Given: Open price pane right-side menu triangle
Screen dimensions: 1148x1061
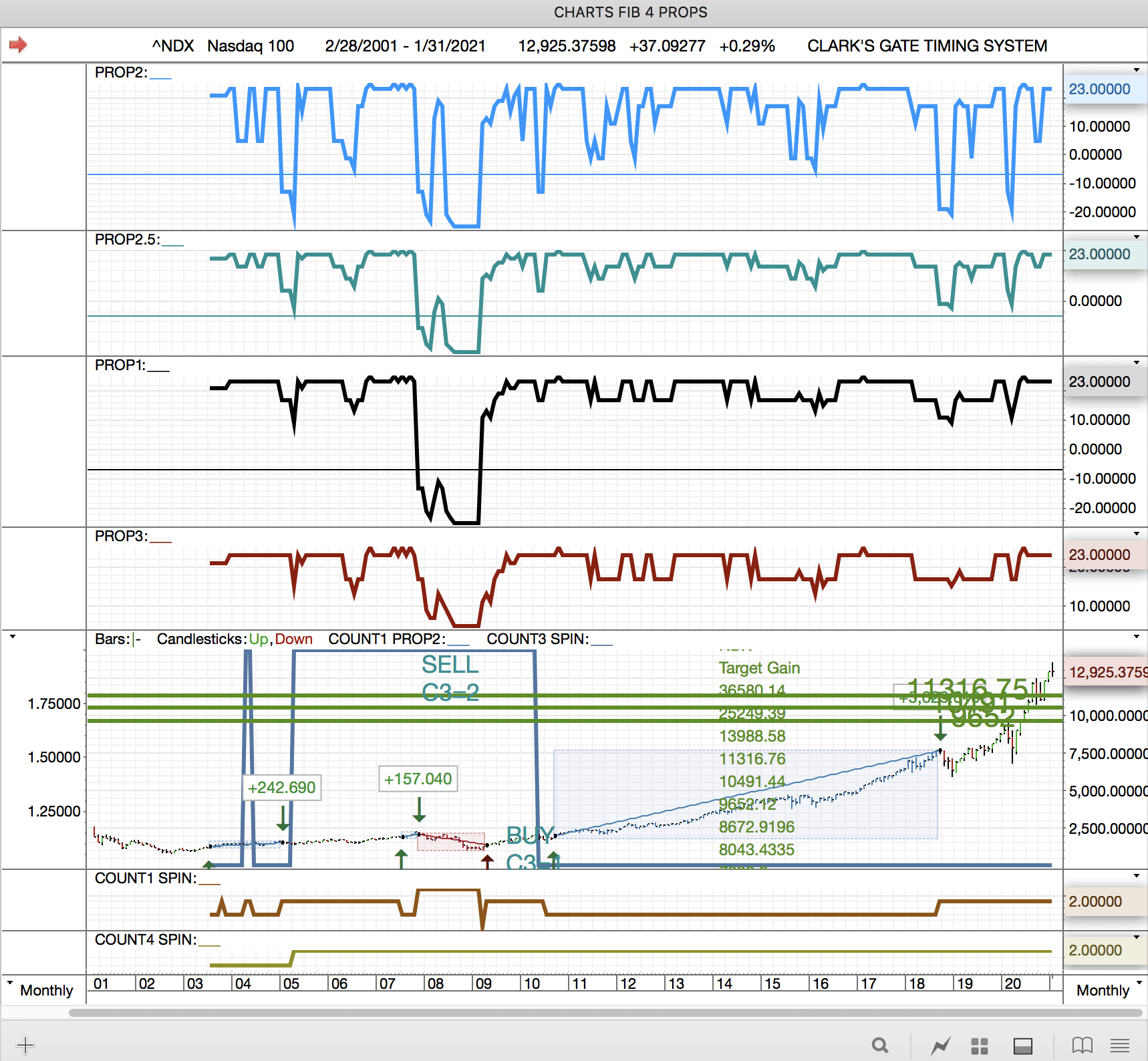Looking at the screenshot, I should [1137, 637].
